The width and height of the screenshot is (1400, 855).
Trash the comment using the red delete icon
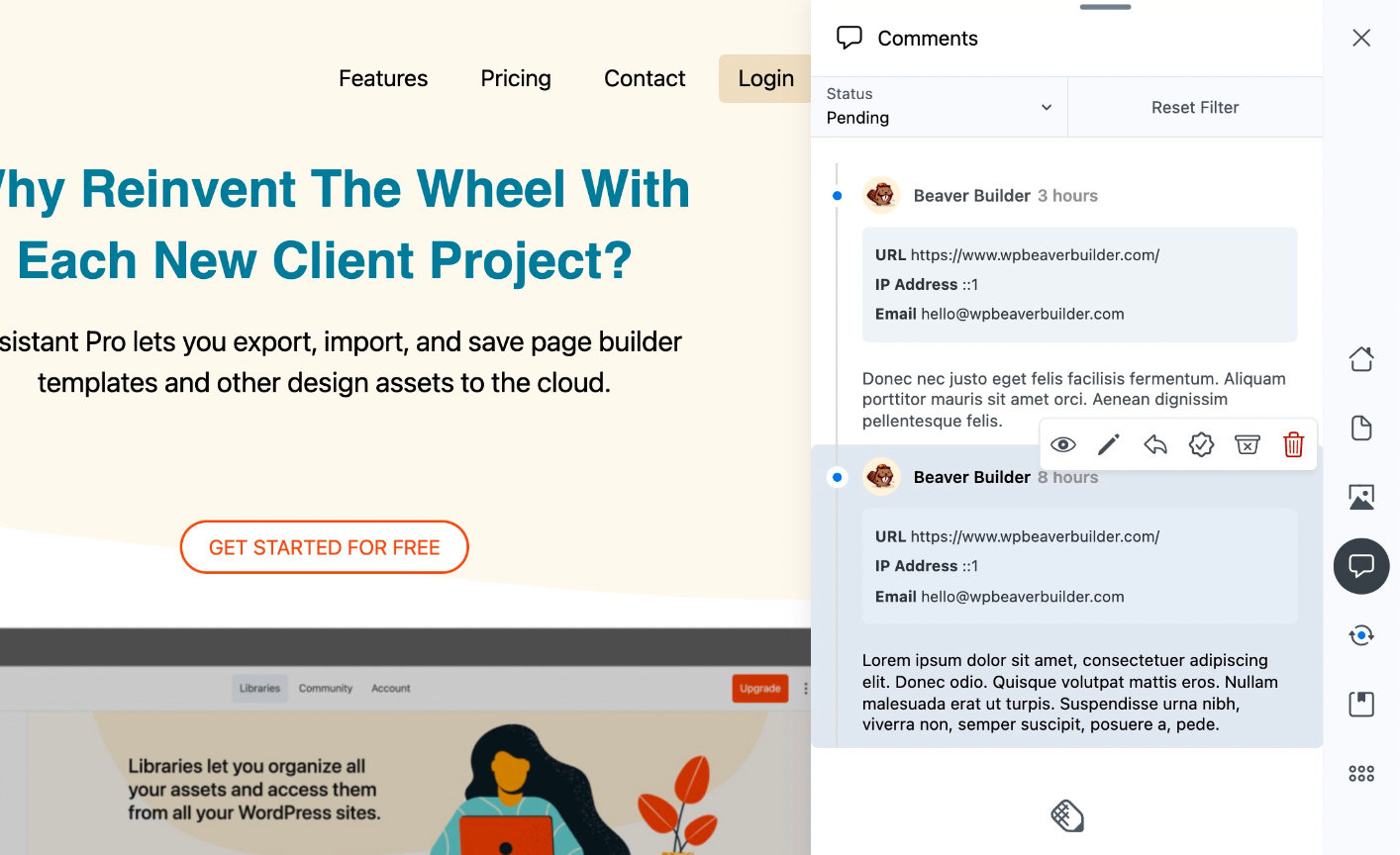click(x=1293, y=444)
